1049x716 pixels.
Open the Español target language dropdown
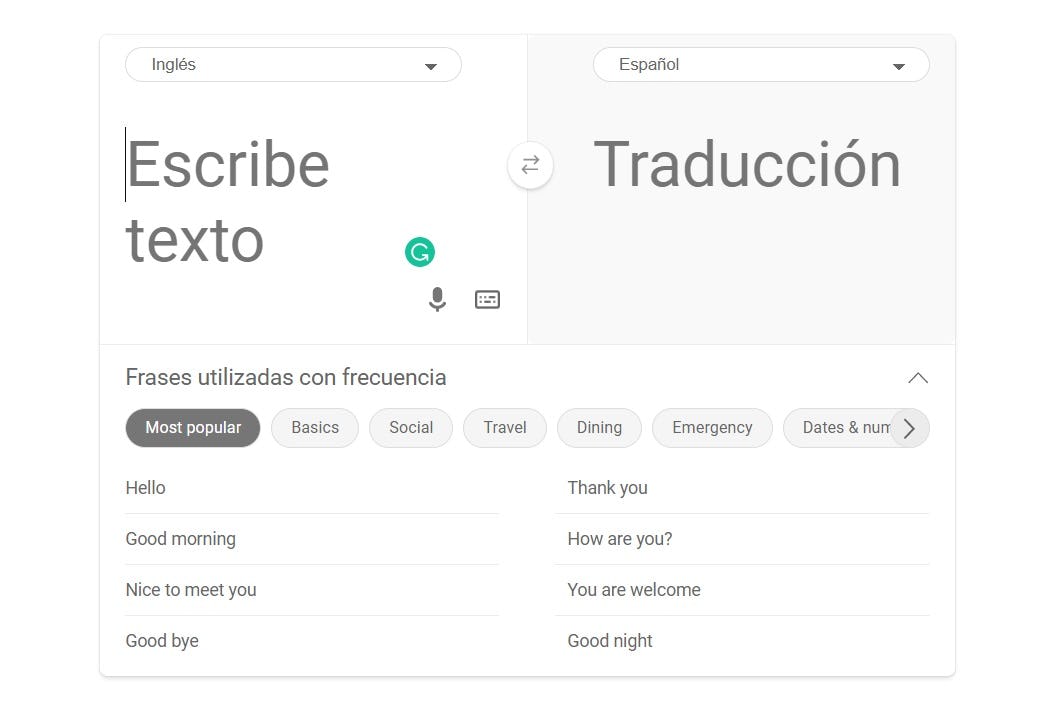click(760, 65)
